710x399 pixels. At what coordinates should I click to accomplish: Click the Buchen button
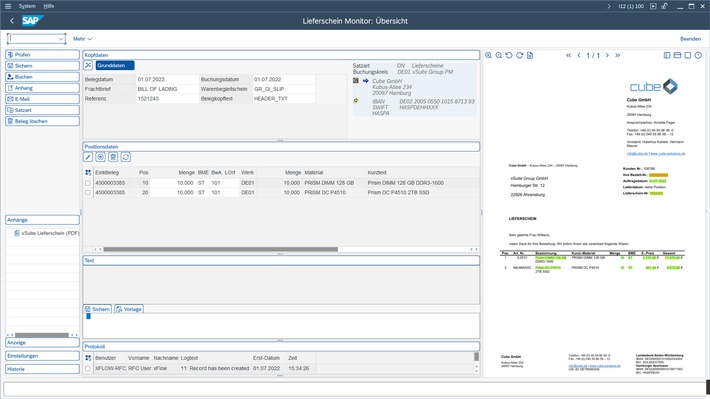pyautogui.click(x=43, y=77)
